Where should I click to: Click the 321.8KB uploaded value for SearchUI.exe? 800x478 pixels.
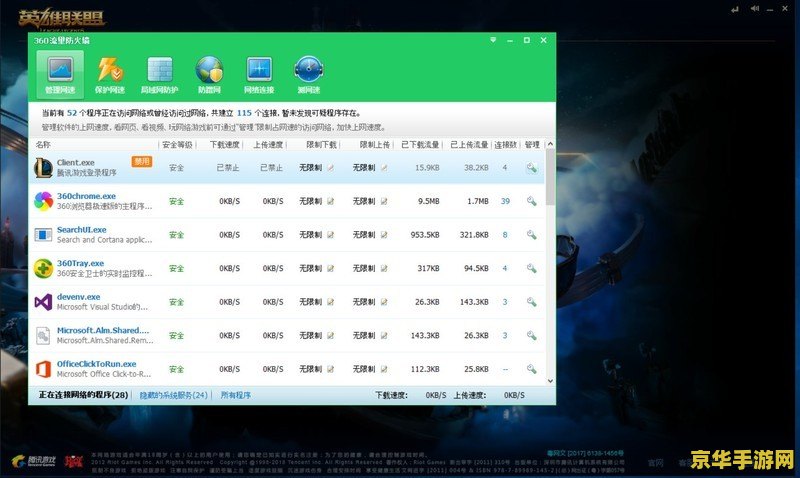474,235
